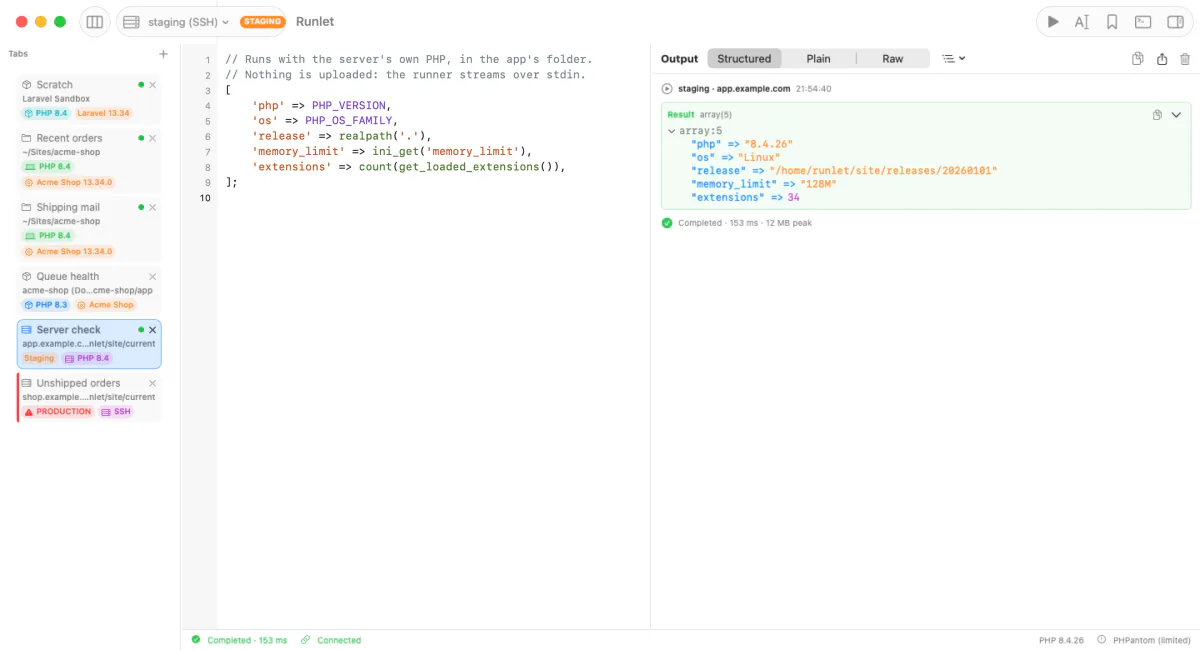The width and height of the screenshot is (1200, 650).
Task: Collapse the Result block with chevron
Action: click(x=1176, y=115)
